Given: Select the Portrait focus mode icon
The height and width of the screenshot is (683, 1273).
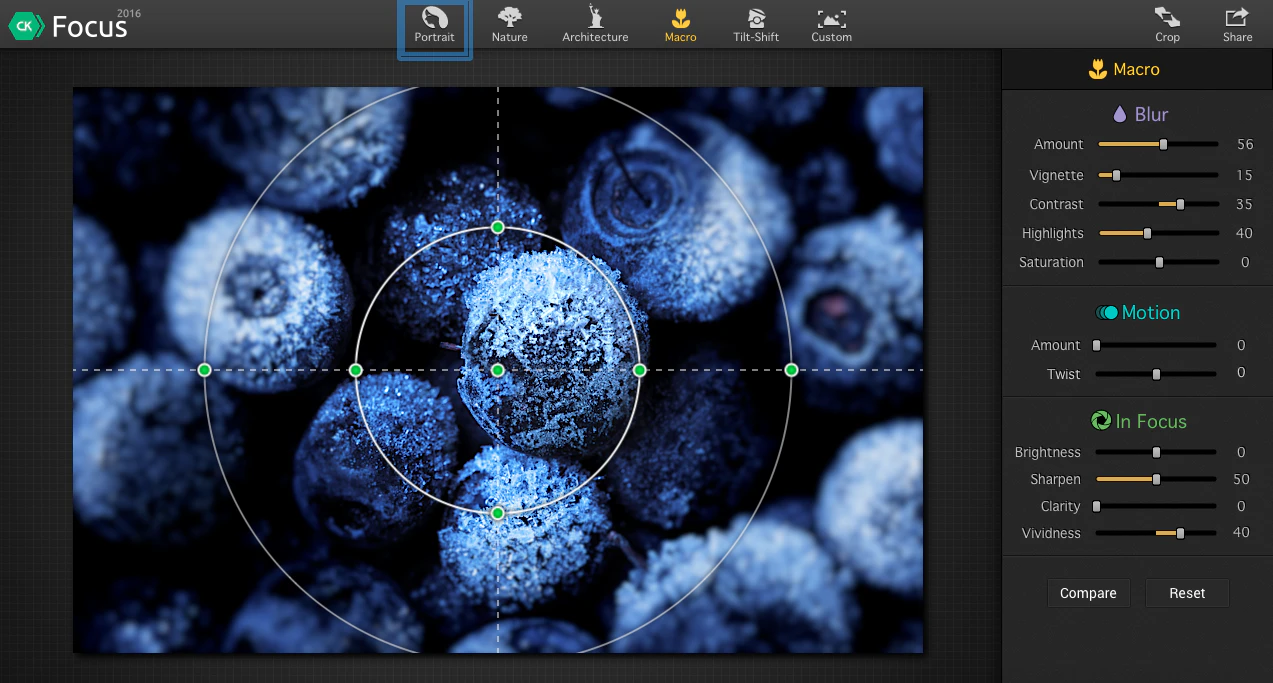Looking at the screenshot, I should coord(434,17).
